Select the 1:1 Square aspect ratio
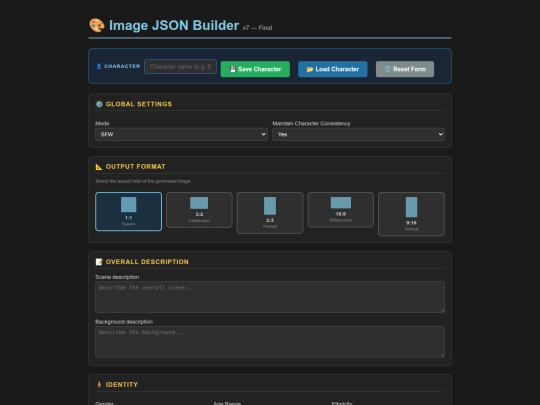Viewport: 540px width, 405px height. (128, 211)
